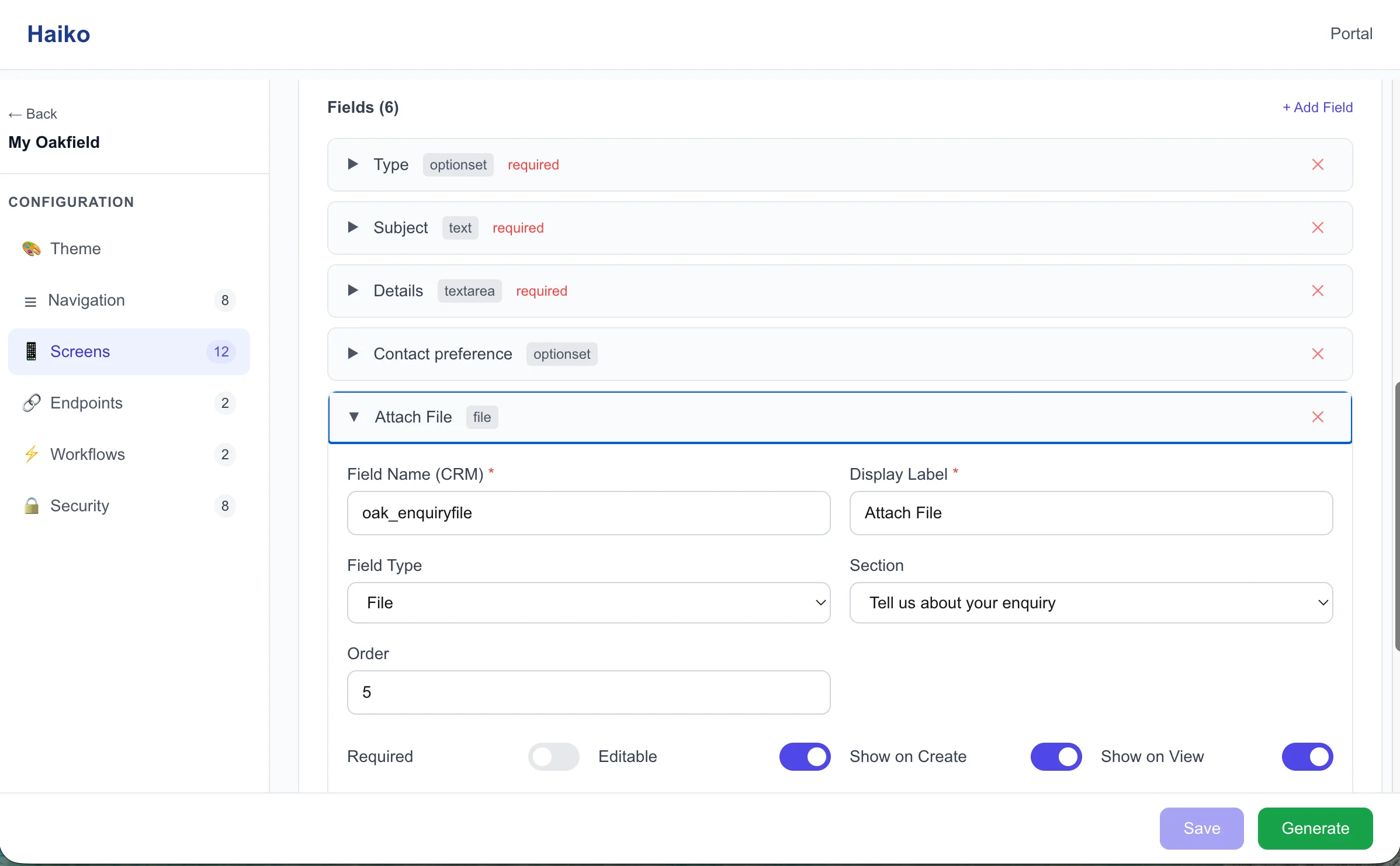This screenshot has height=866, width=1400.
Task: Click the Navigation hamburger icon
Action: 30,302
